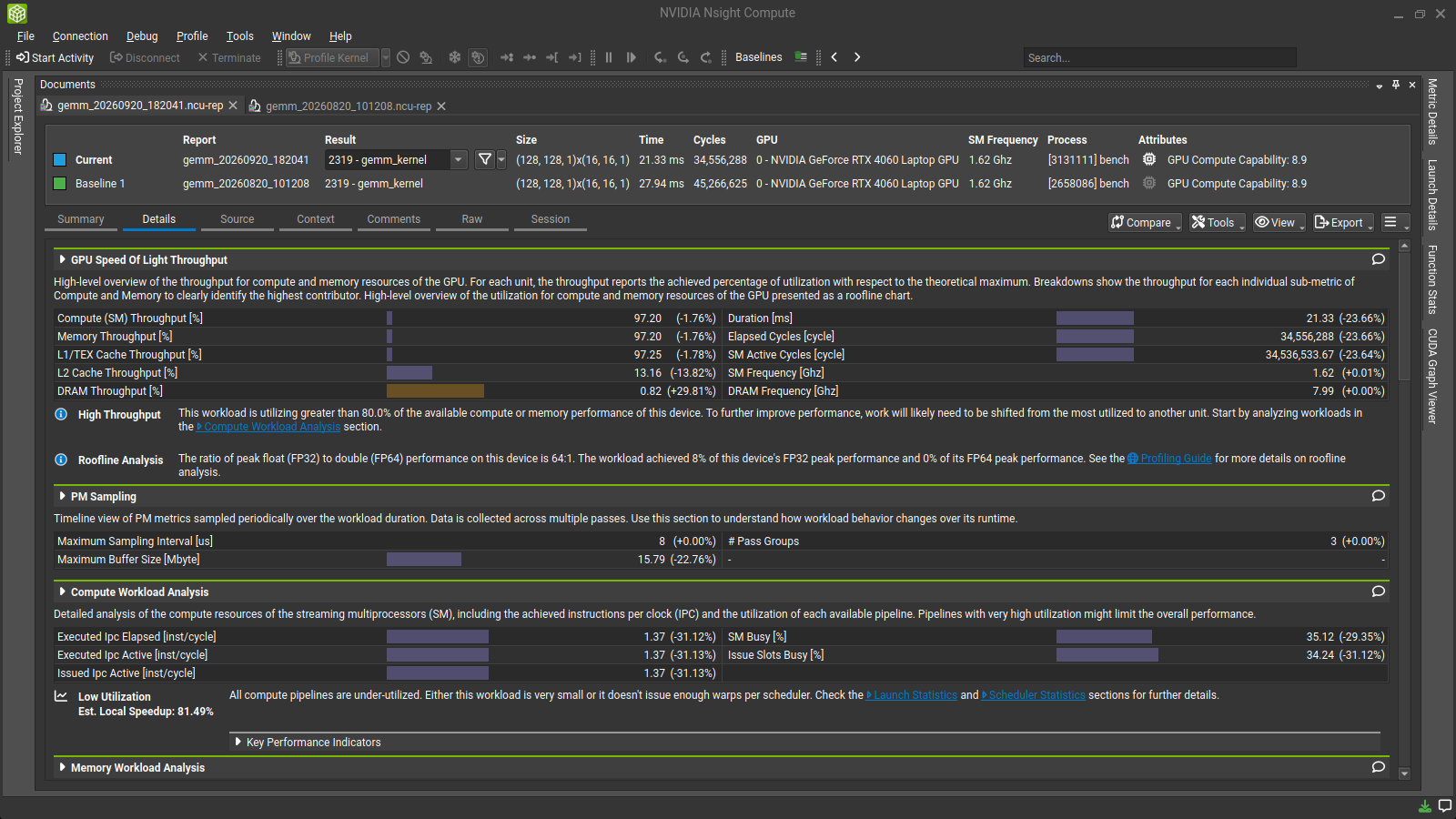
Task: Click the filter funnel icon beside the result dropdown
Action: point(485,159)
